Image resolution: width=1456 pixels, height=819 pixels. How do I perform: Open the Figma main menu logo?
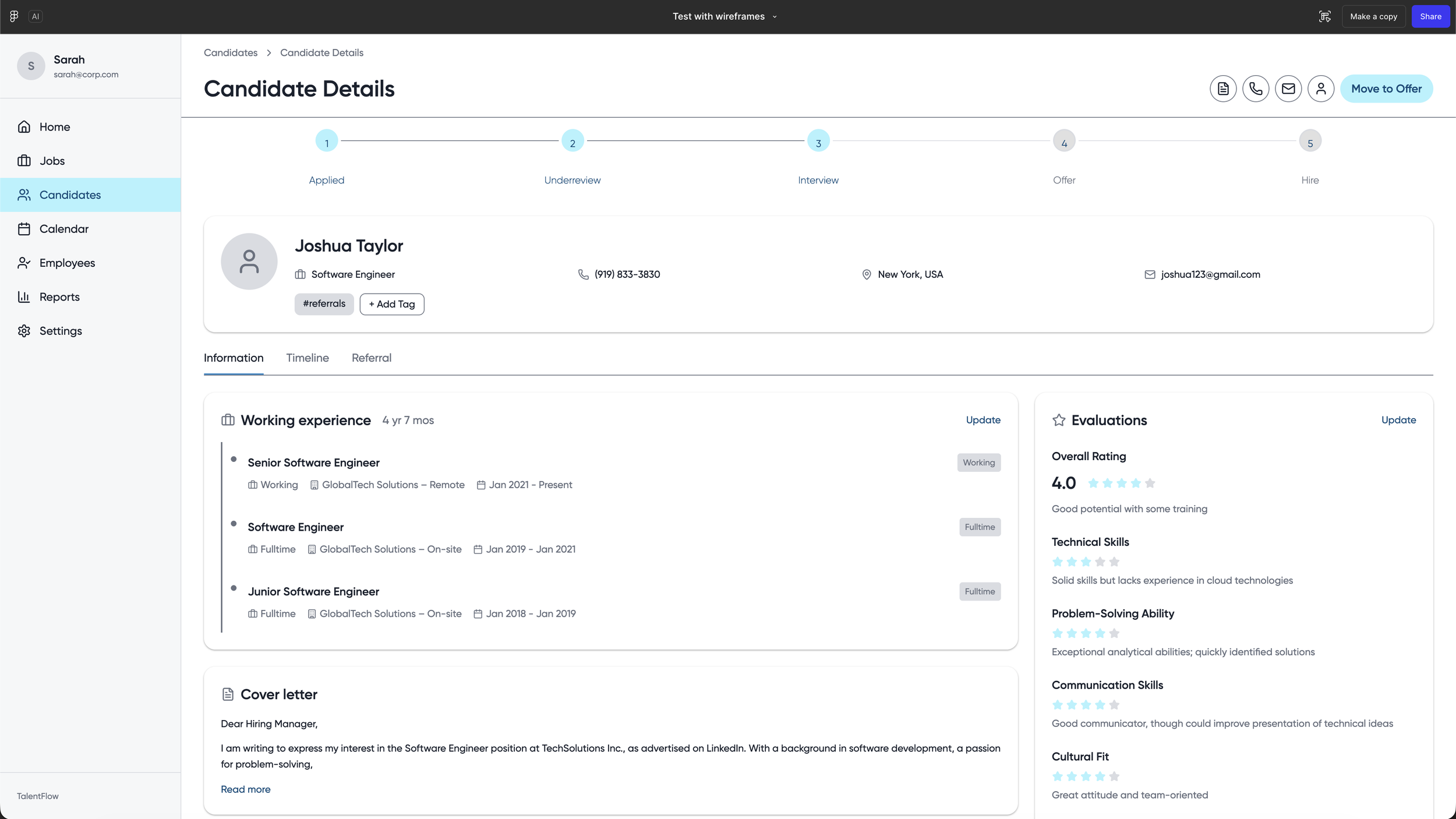pos(14,16)
